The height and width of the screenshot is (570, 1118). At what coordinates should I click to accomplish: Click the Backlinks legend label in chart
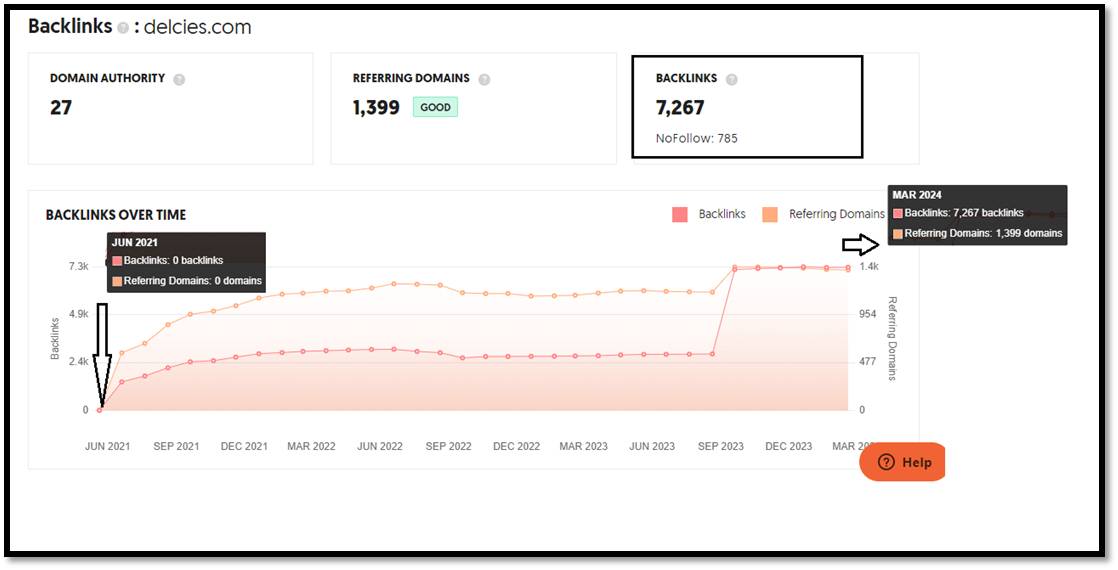pos(722,214)
